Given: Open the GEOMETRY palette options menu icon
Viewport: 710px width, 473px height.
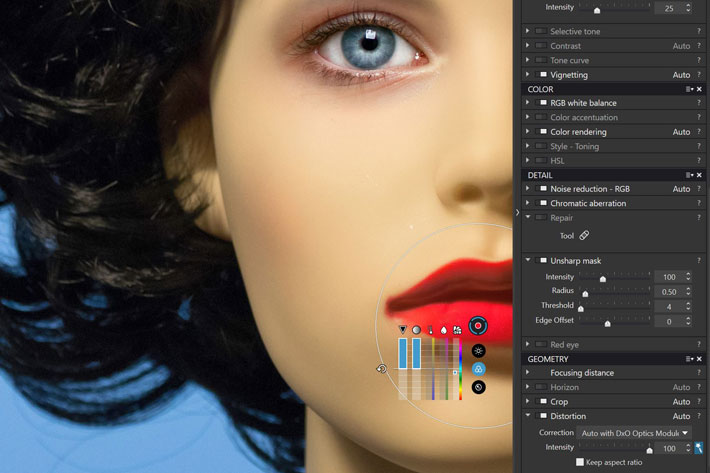Looking at the screenshot, I should click(689, 359).
